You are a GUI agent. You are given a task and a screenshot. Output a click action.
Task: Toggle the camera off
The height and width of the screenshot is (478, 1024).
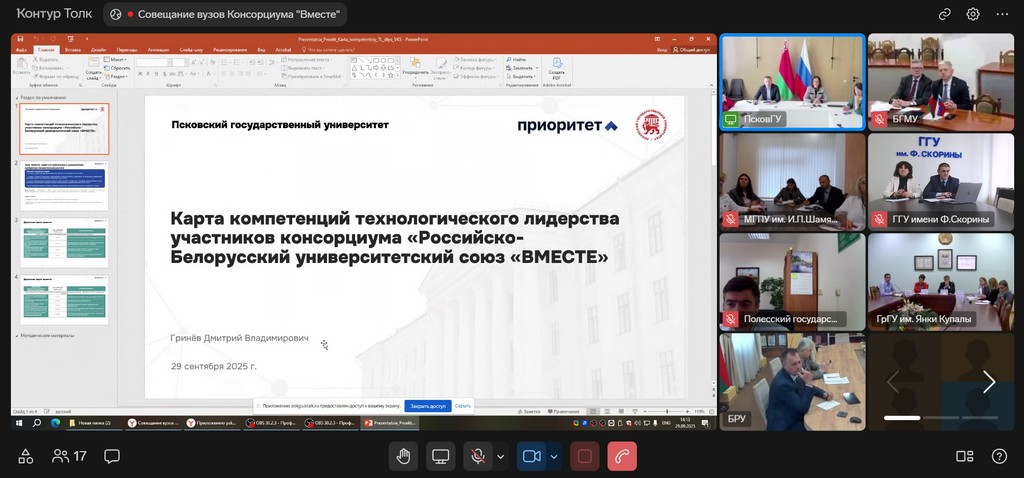tap(531, 456)
